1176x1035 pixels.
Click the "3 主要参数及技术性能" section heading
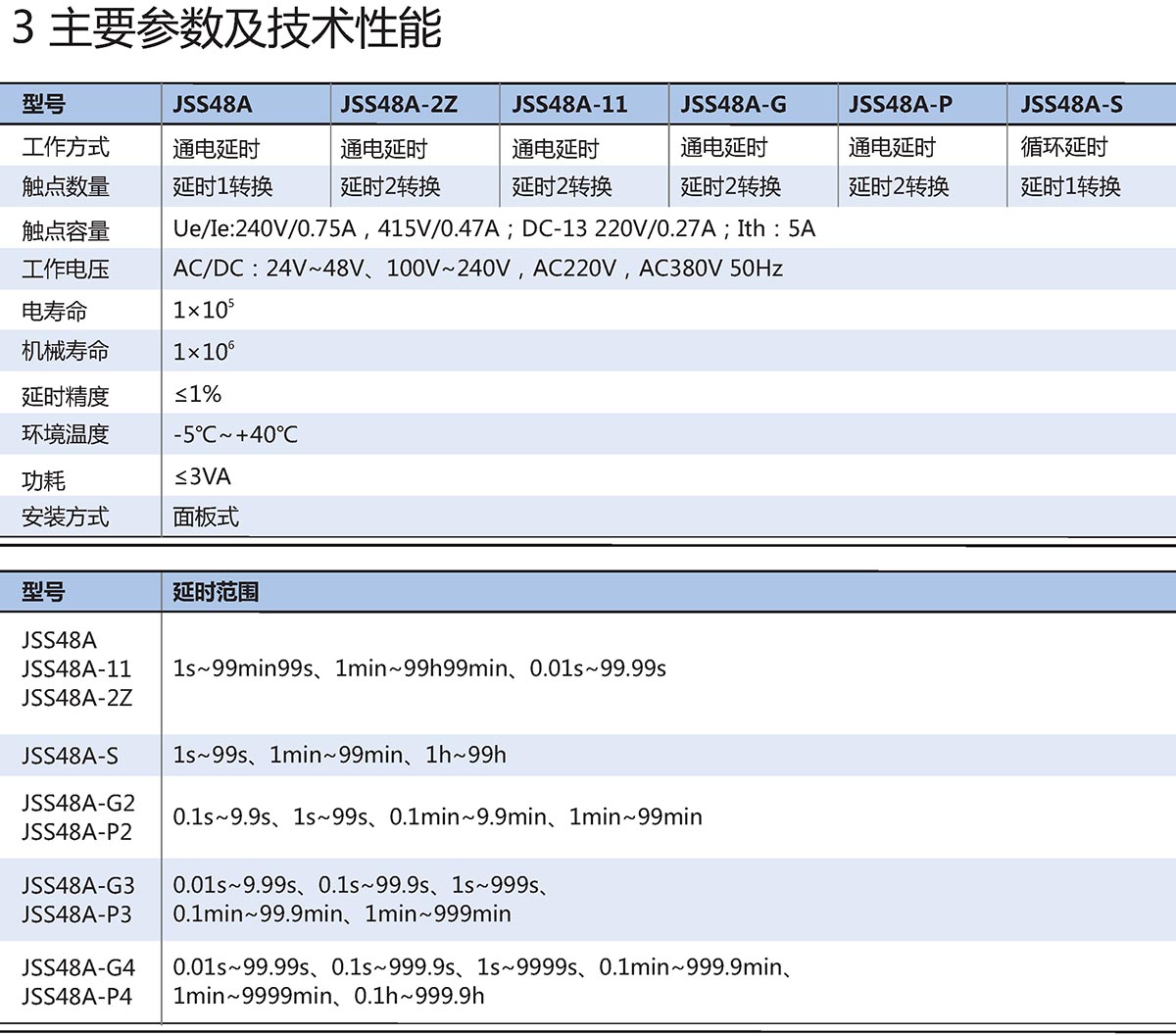226,28
